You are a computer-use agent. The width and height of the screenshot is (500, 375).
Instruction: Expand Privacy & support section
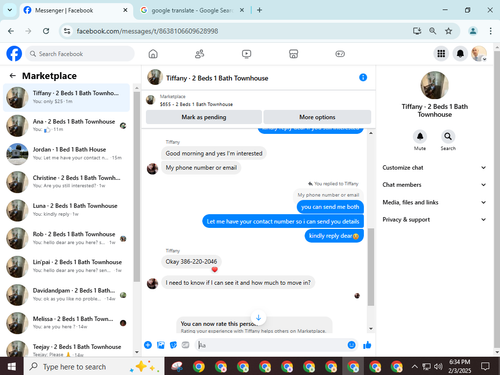coord(434,220)
